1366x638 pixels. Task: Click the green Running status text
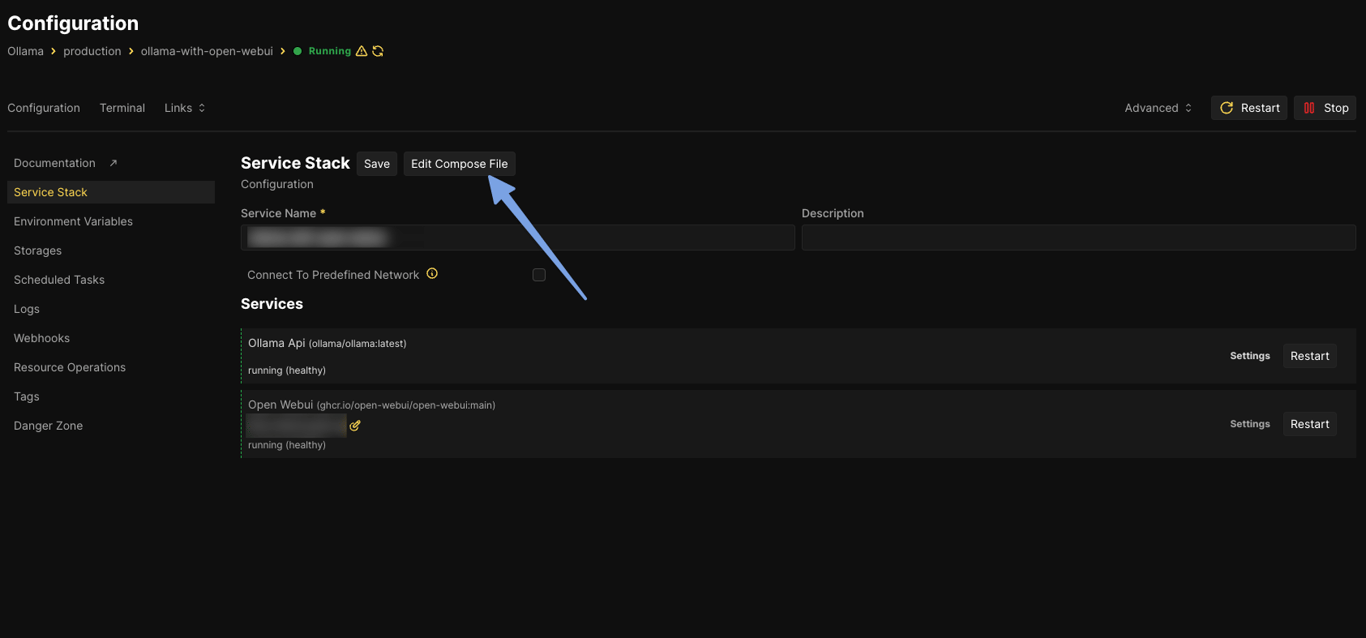(x=330, y=51)
